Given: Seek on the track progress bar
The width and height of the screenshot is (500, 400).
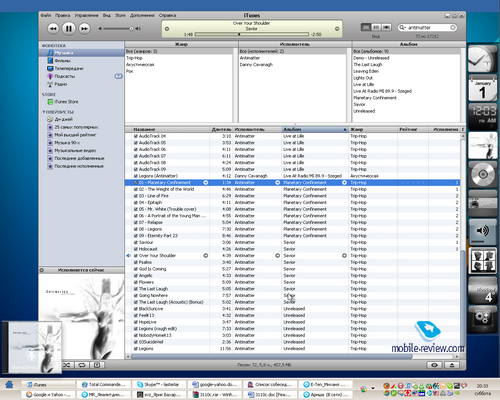Looking at the screenshot, I should [252, 34].
